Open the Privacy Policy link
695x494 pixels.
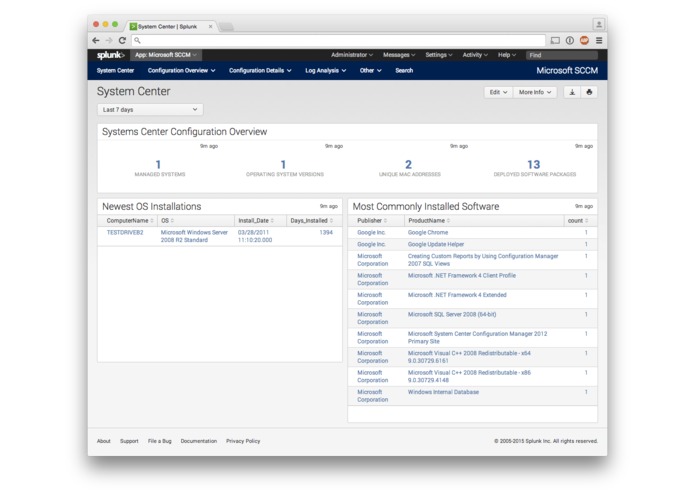(x=243, y=441)
